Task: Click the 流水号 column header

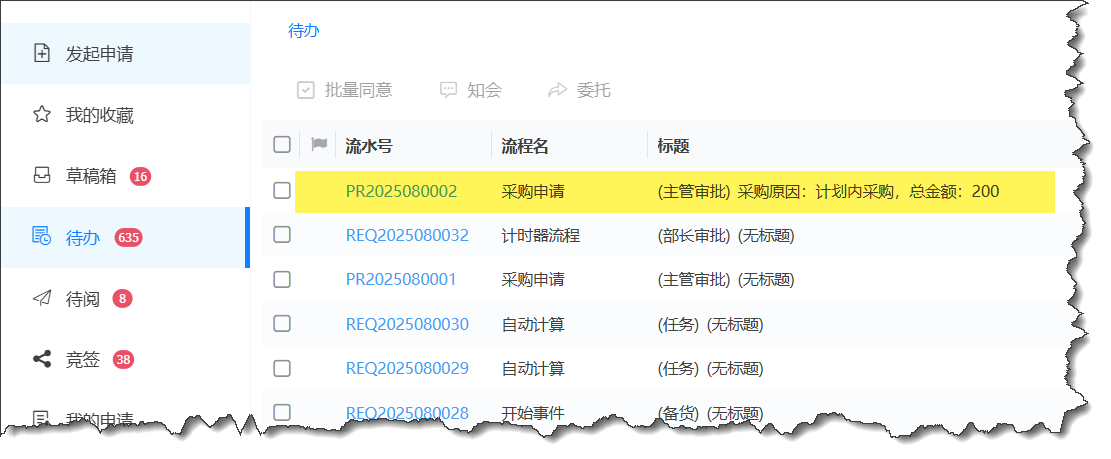Action: click(369, 146)
